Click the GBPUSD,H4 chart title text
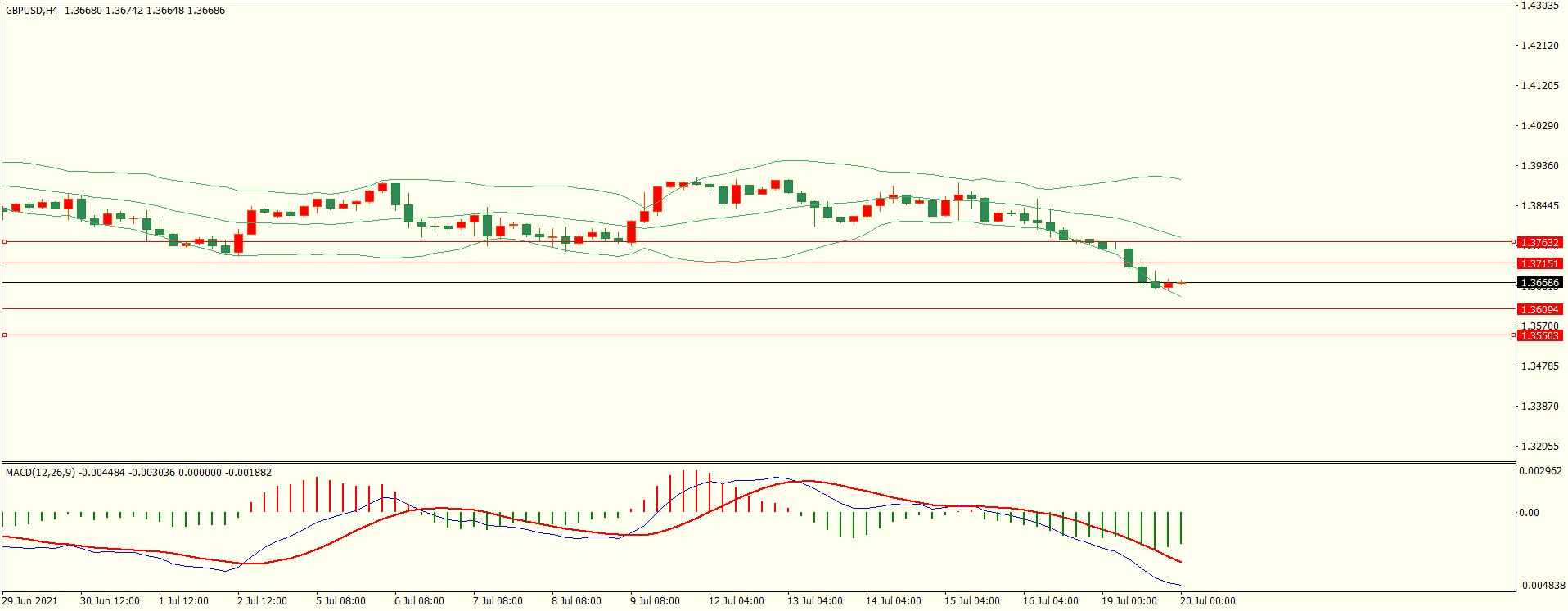 (x=32, y=11)
